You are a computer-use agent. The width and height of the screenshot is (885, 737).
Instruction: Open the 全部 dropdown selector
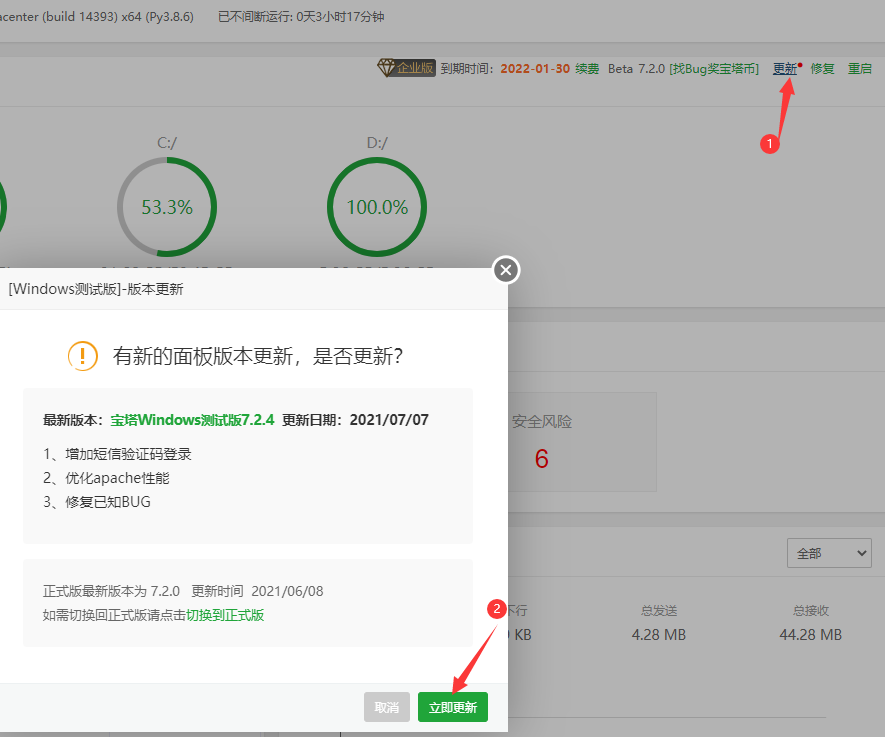coord(829,553)
